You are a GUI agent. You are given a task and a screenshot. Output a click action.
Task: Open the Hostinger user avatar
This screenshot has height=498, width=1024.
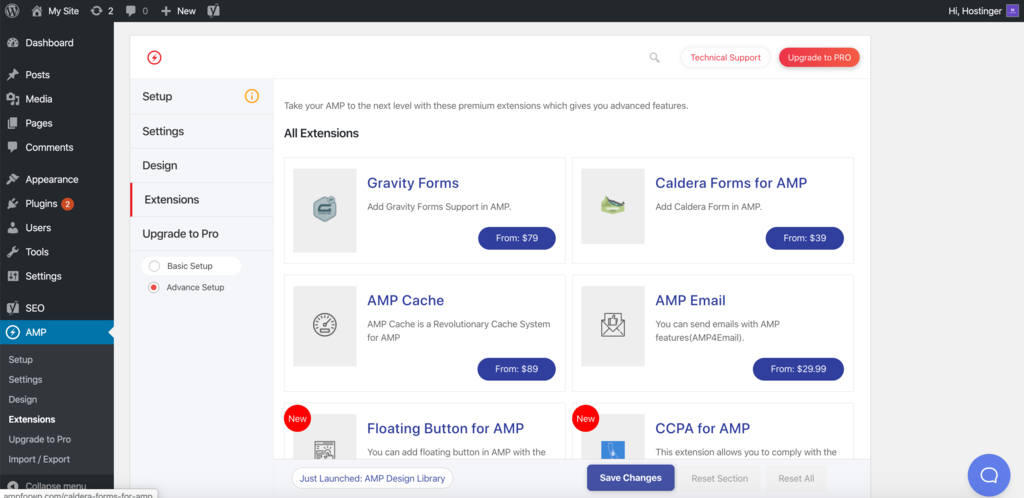tap(1012, 10)
